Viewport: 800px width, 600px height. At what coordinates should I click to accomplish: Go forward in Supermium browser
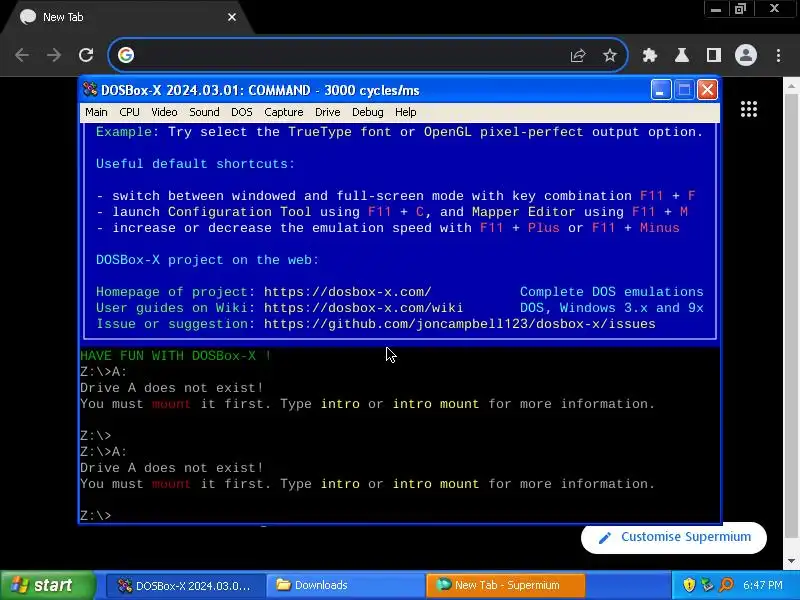(54, 55)
